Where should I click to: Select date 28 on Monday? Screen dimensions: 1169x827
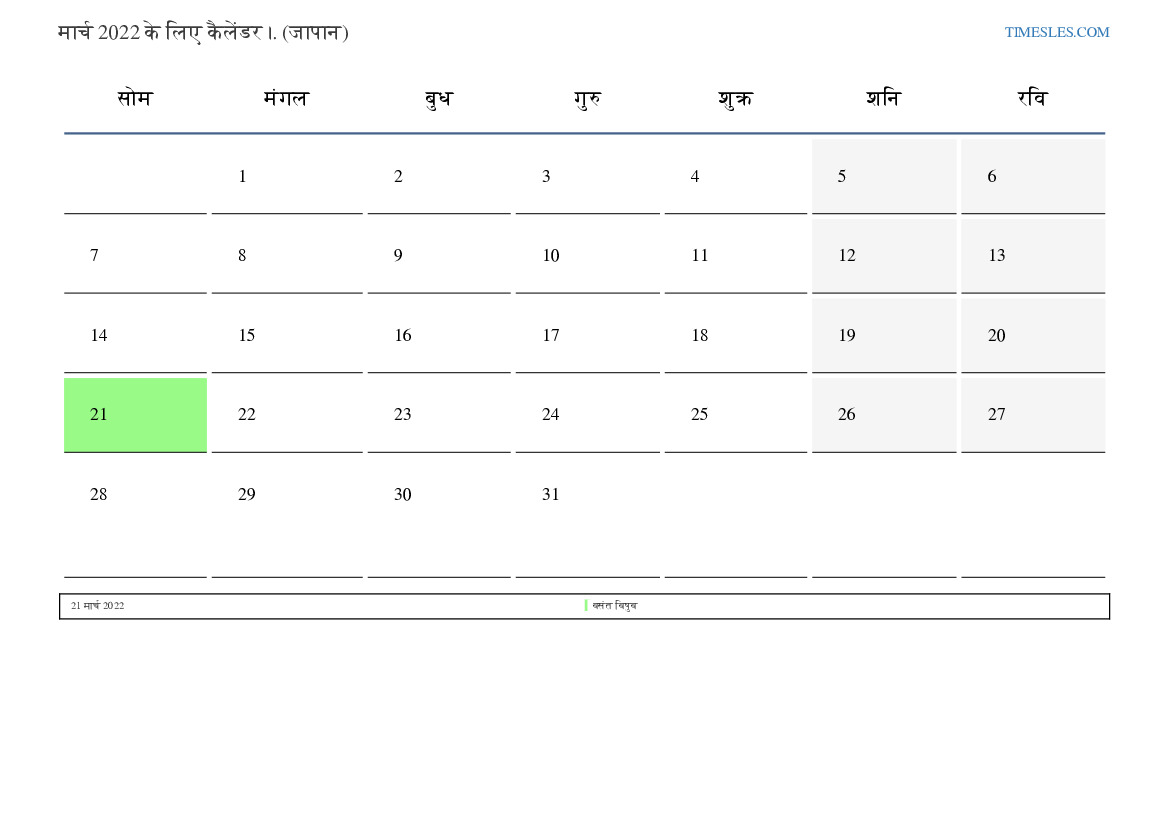(x=98, y=495)
